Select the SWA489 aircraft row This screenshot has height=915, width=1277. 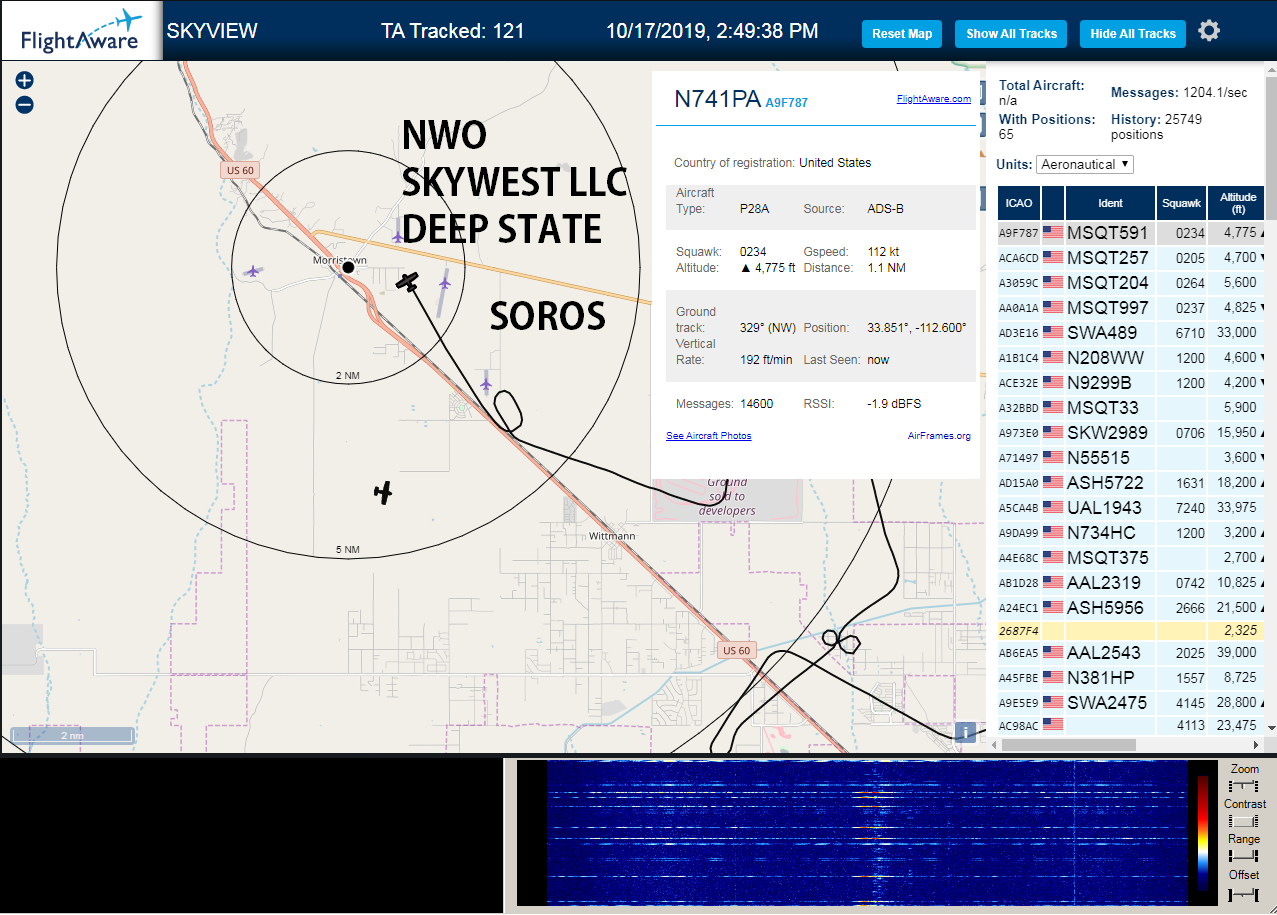[x=1132, y=332]
